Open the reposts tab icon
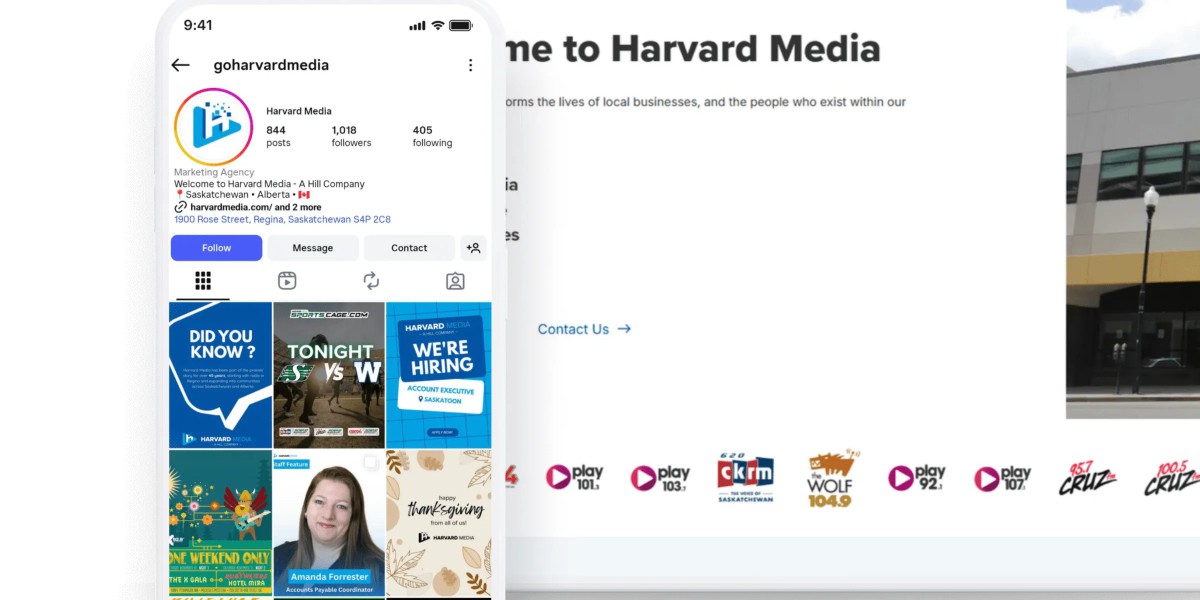The image size is (1200, 600). point(371,281)
